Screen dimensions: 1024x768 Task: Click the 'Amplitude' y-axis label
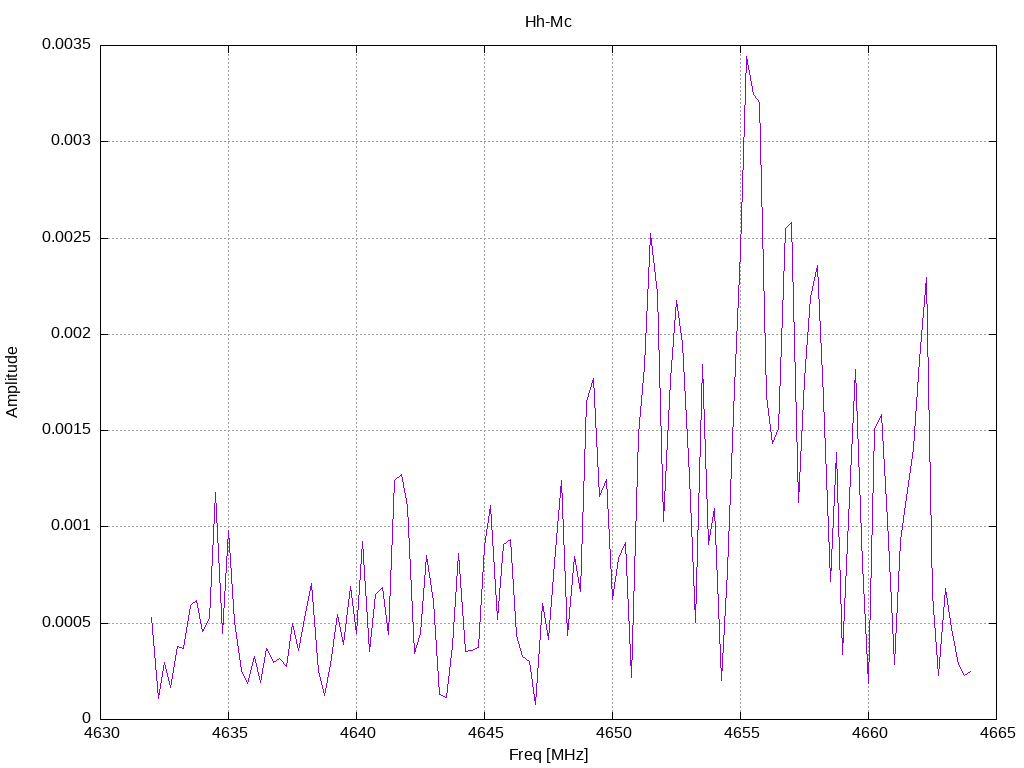pos(12,382)
